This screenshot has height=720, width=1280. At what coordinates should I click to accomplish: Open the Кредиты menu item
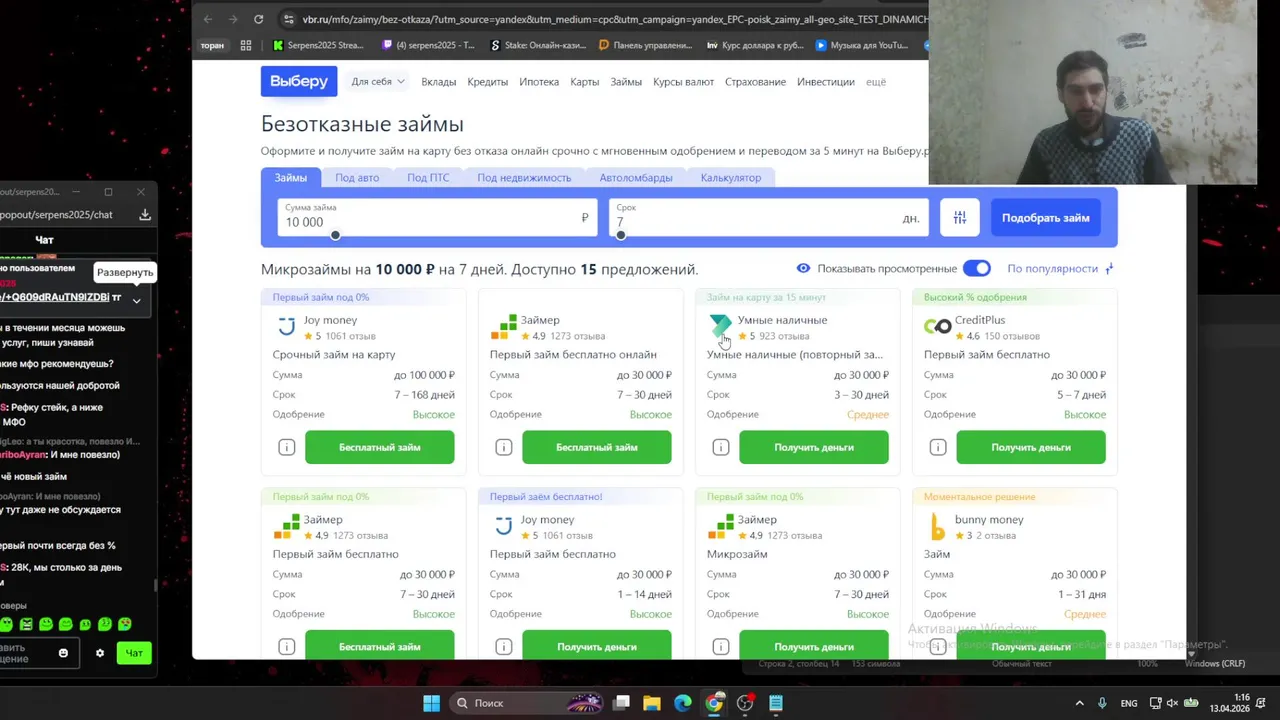pos(487,82)
